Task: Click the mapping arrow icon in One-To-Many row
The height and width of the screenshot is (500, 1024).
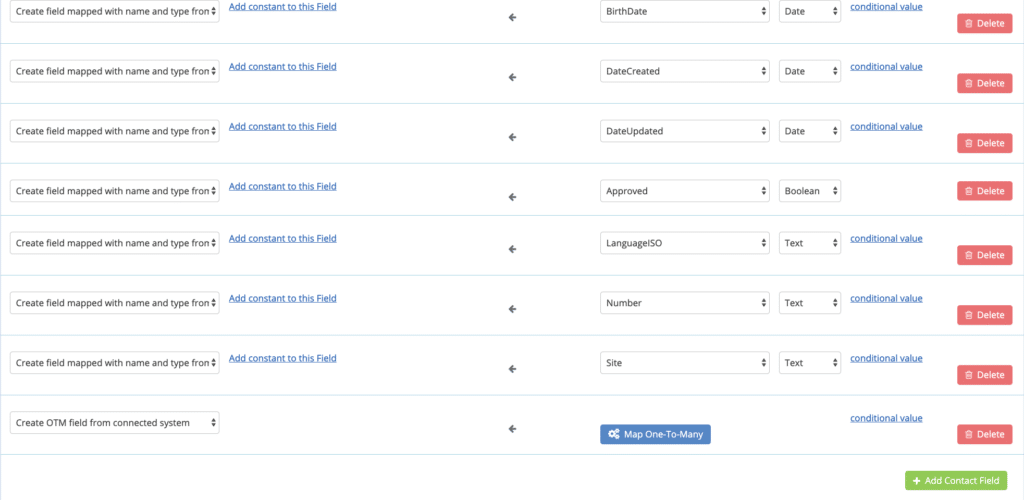Action: coord(513,430)
